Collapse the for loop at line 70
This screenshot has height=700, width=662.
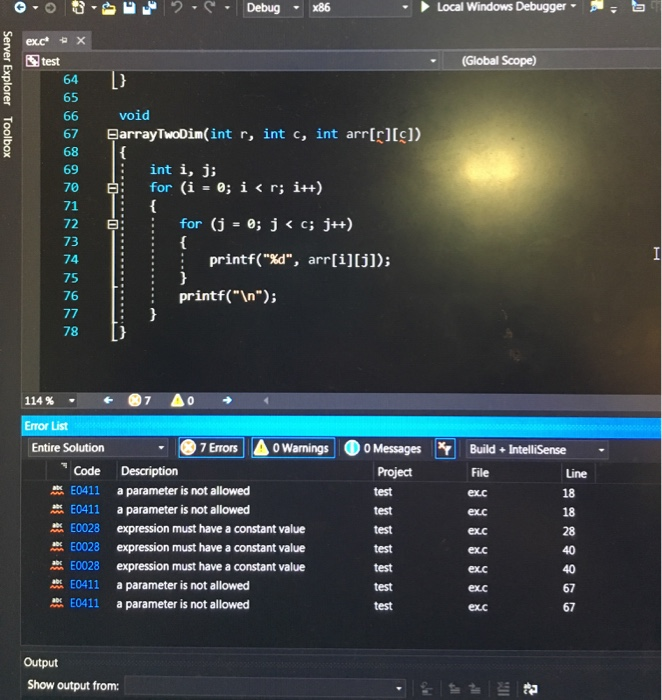pos(112,188)
